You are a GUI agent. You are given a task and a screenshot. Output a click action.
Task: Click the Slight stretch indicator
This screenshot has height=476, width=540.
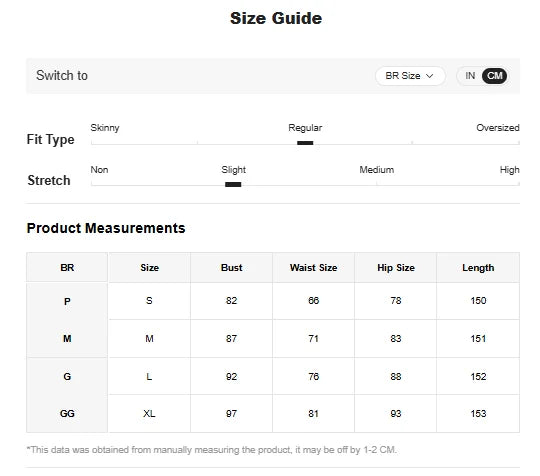coord(233,184)
